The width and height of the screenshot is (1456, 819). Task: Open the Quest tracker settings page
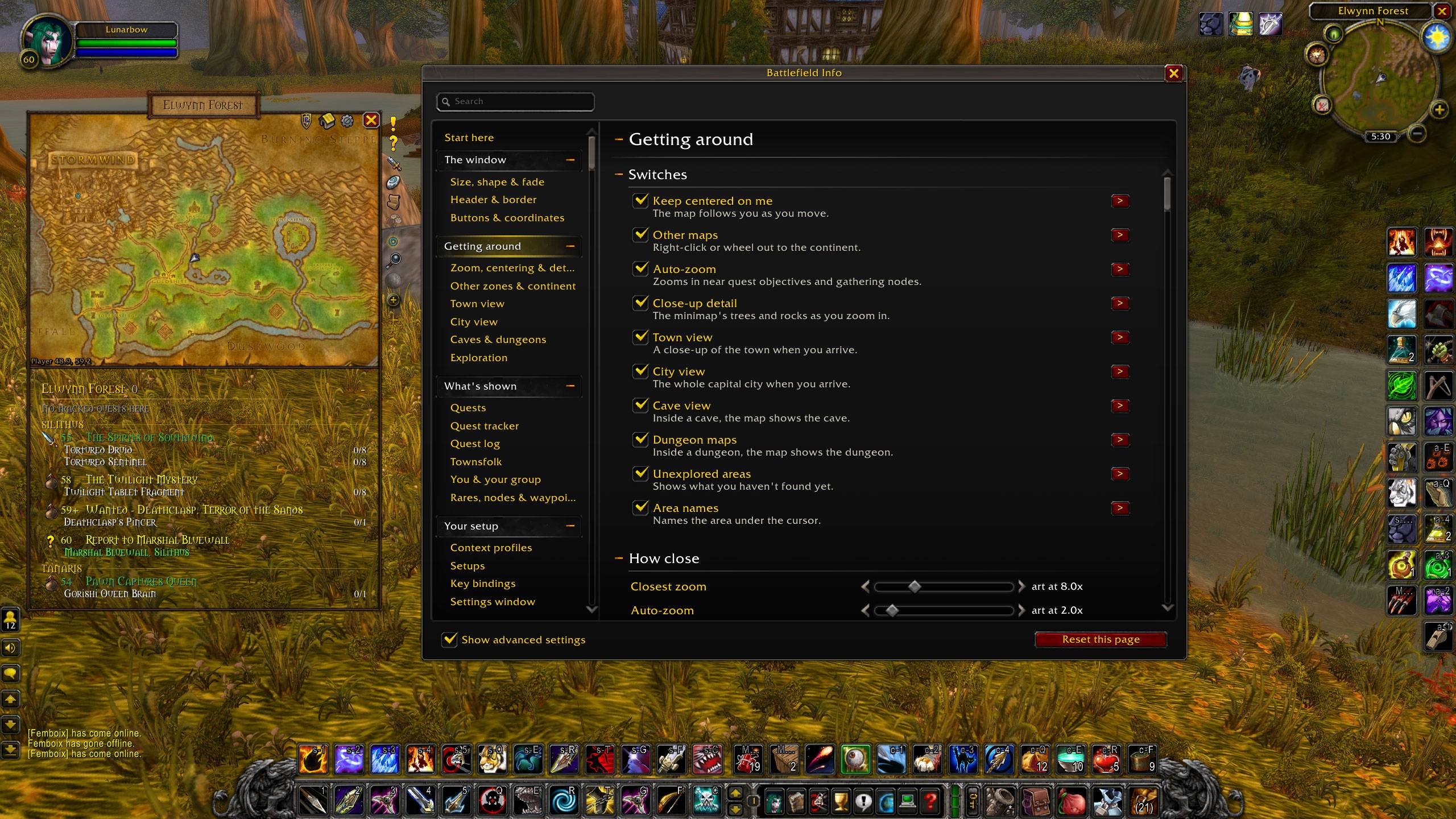pos(485,426)
